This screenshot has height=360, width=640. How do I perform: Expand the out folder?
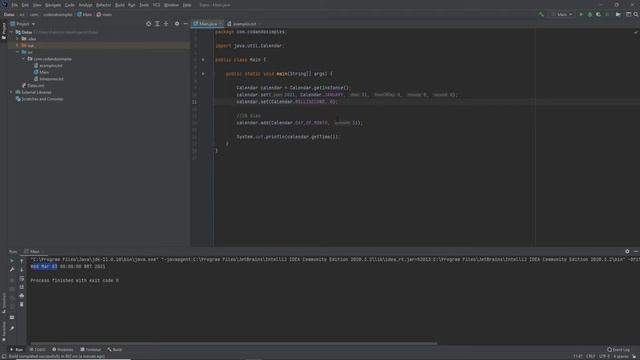pos(18,45)
